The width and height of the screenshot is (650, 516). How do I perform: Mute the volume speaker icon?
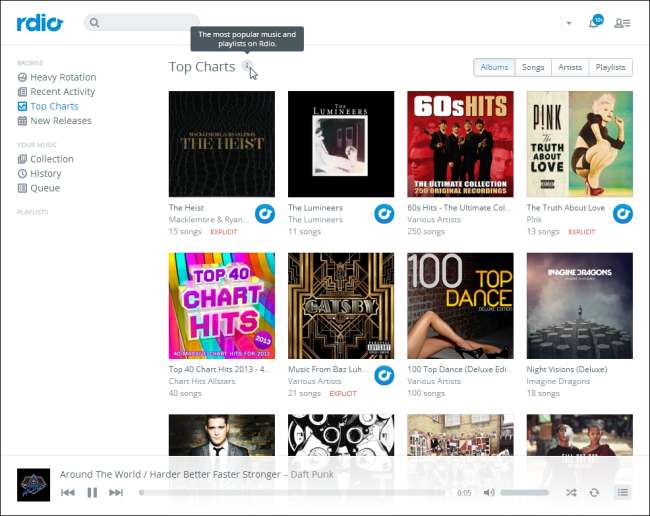489,492
